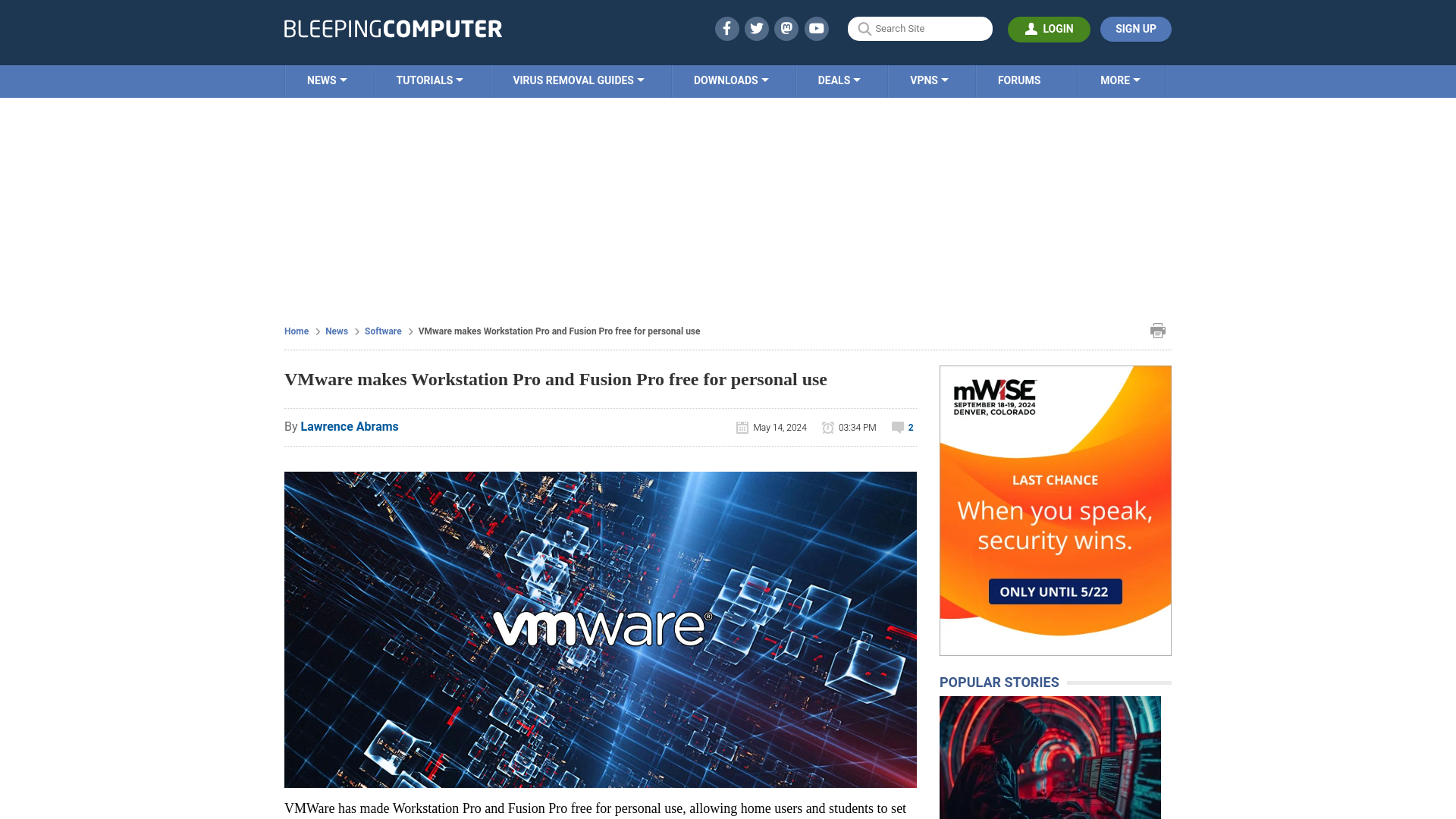Click author link Lawrence Abrams
This screenshot has width=1456, height=819.
tap(349, 426)
